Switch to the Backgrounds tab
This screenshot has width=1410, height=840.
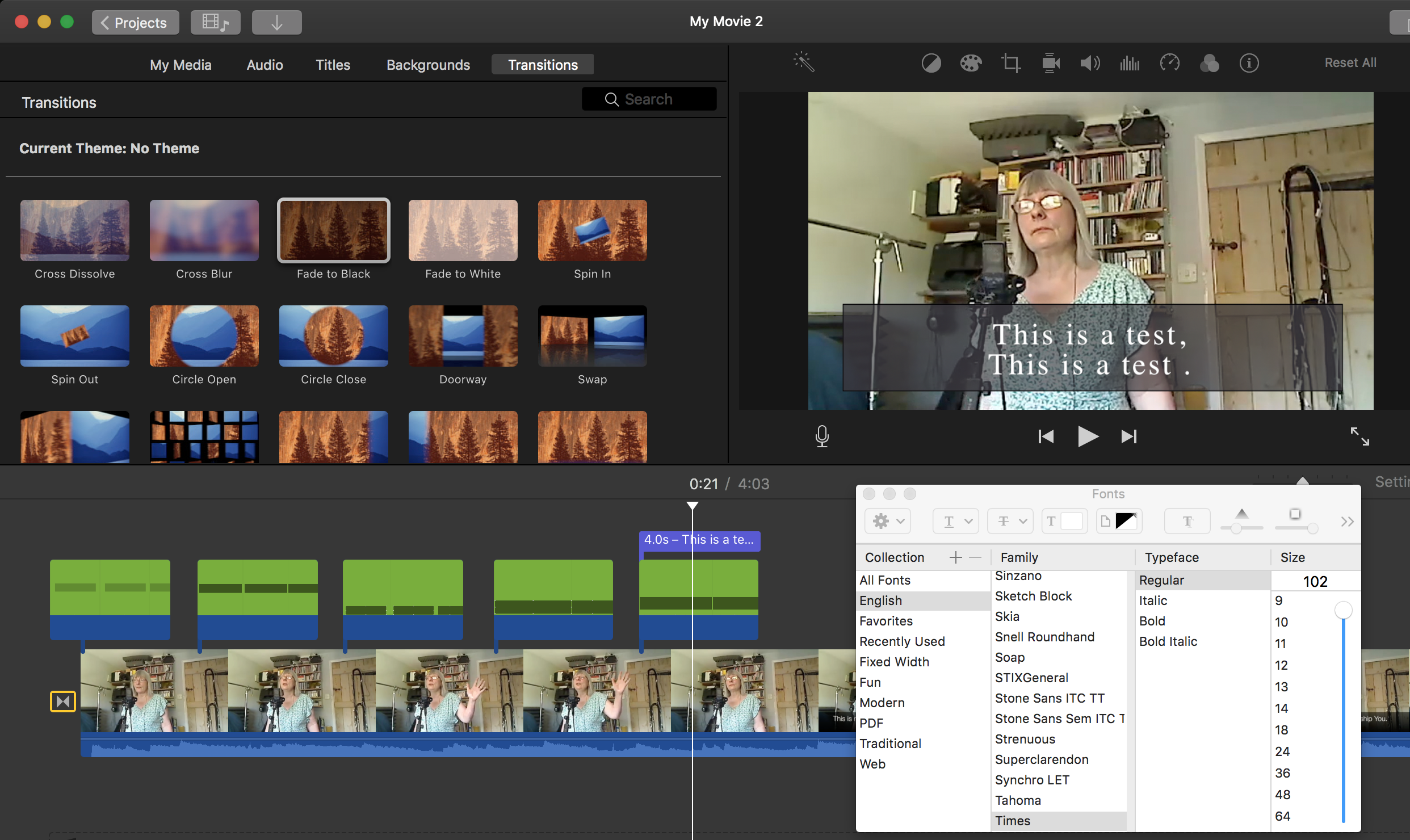428,65
